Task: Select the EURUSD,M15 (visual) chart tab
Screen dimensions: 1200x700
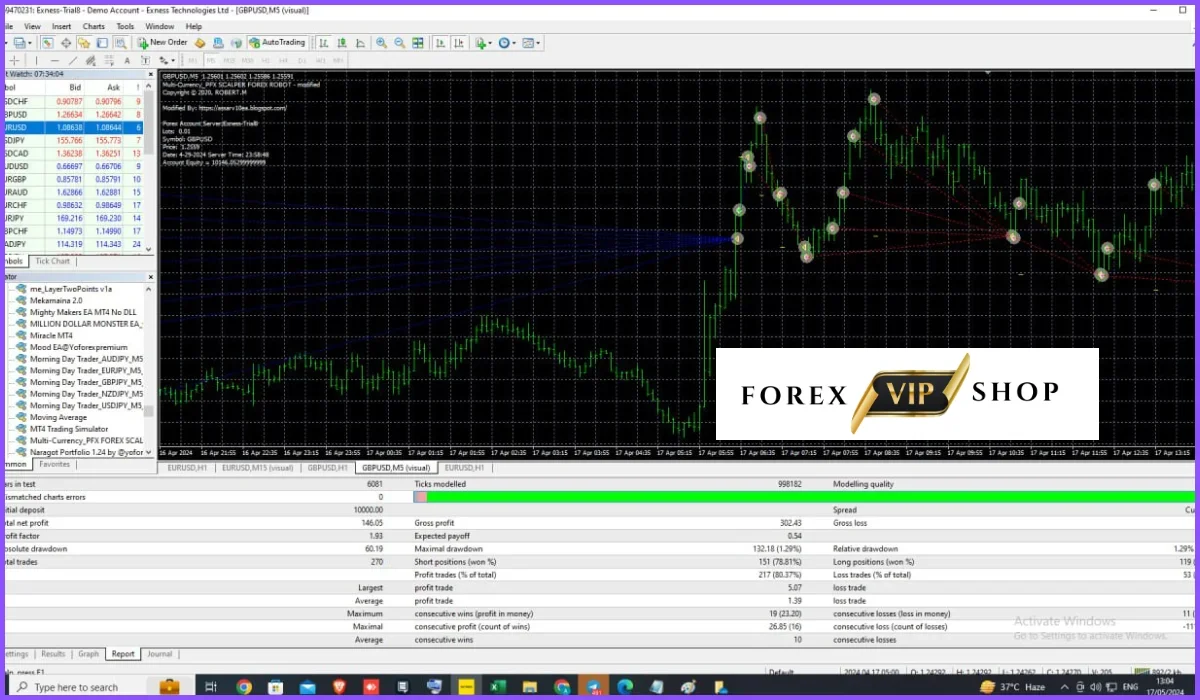Action: point(258,467)
